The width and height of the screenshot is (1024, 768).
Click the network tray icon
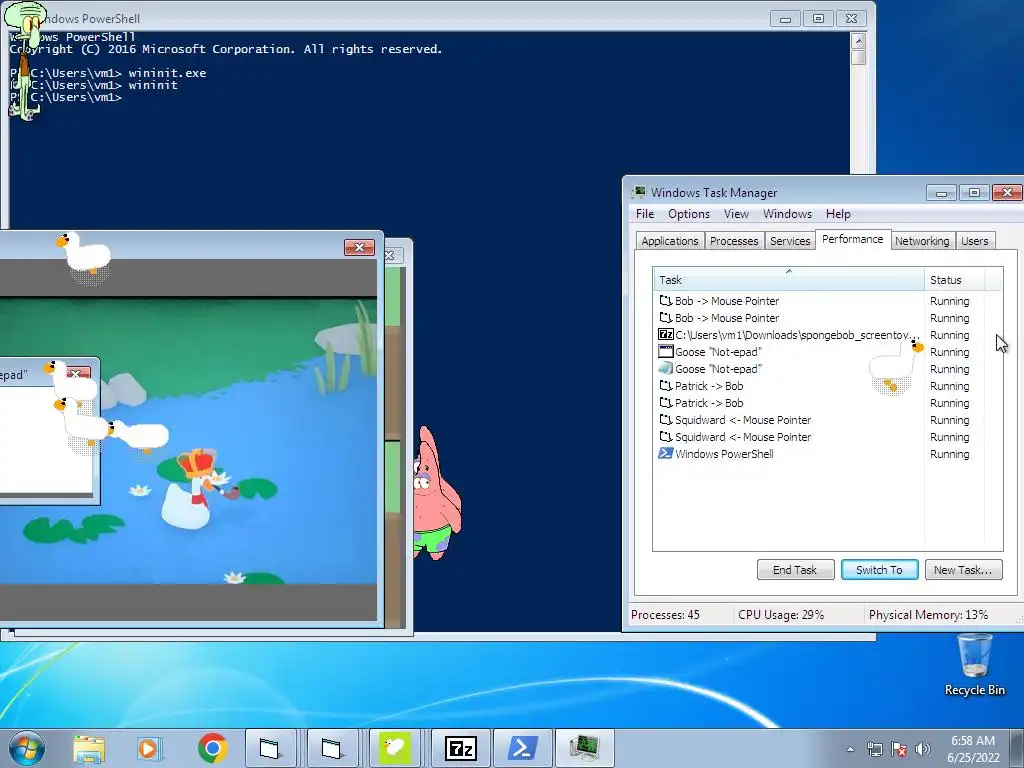(x=874, y=749)
